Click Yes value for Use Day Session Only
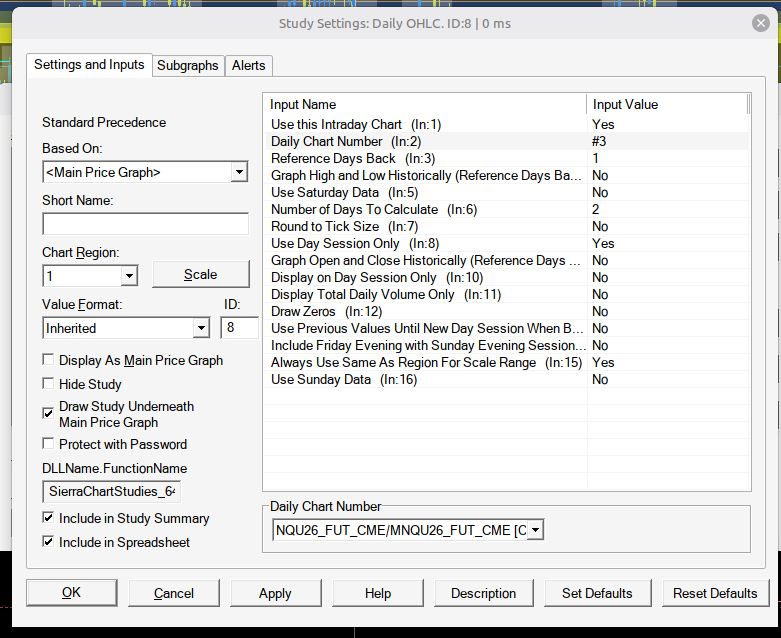The height and width of the screenshot is (638, 781). pyautogui.click(x=603, y=244)
